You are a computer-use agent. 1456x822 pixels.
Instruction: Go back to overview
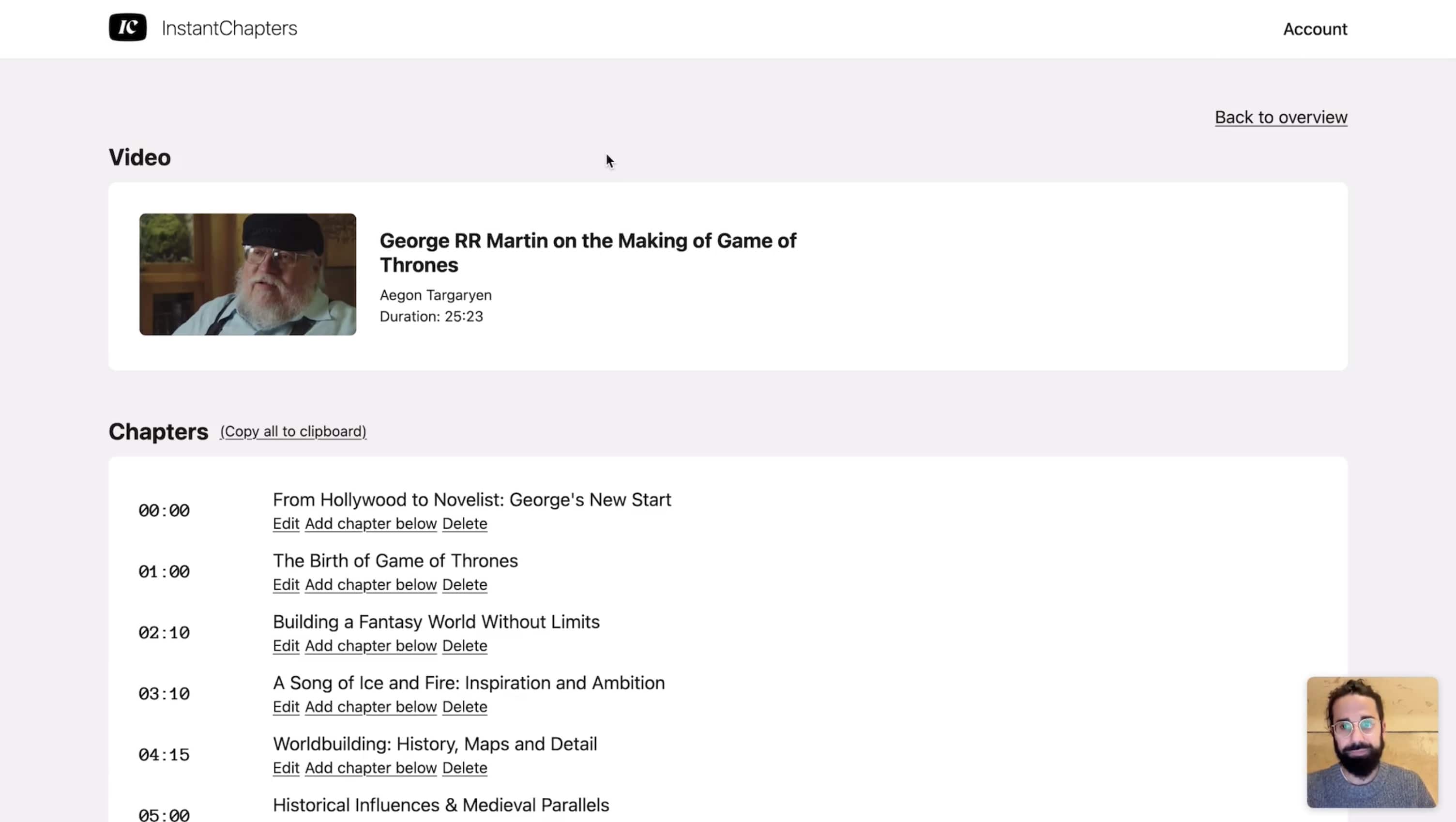[1281, 117]
